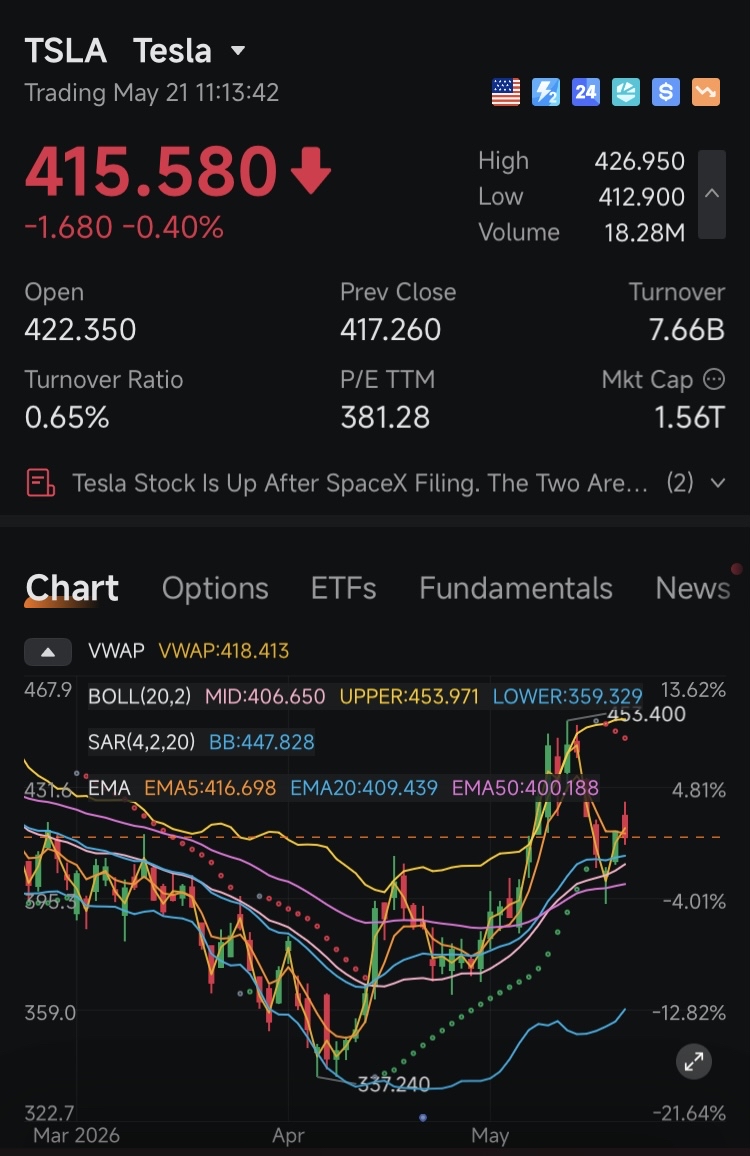This screenshot has height=1156, width=750.
Task: Switch to the ETFs tab
Action: click(x=344, y=588)
